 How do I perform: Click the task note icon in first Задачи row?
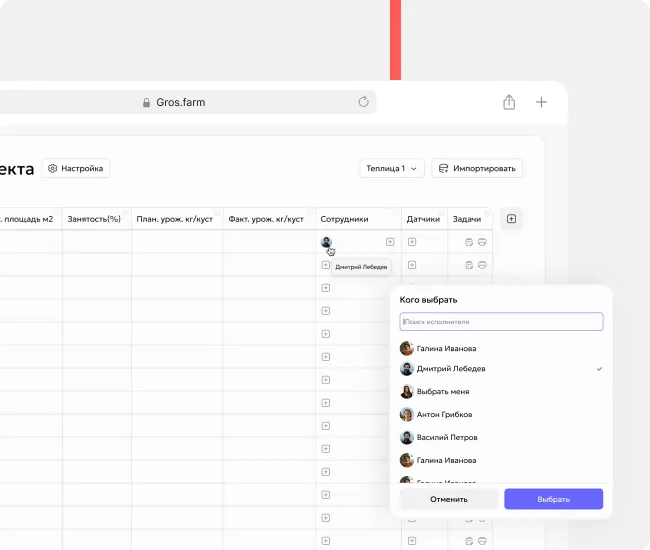[x=468, y=242]
